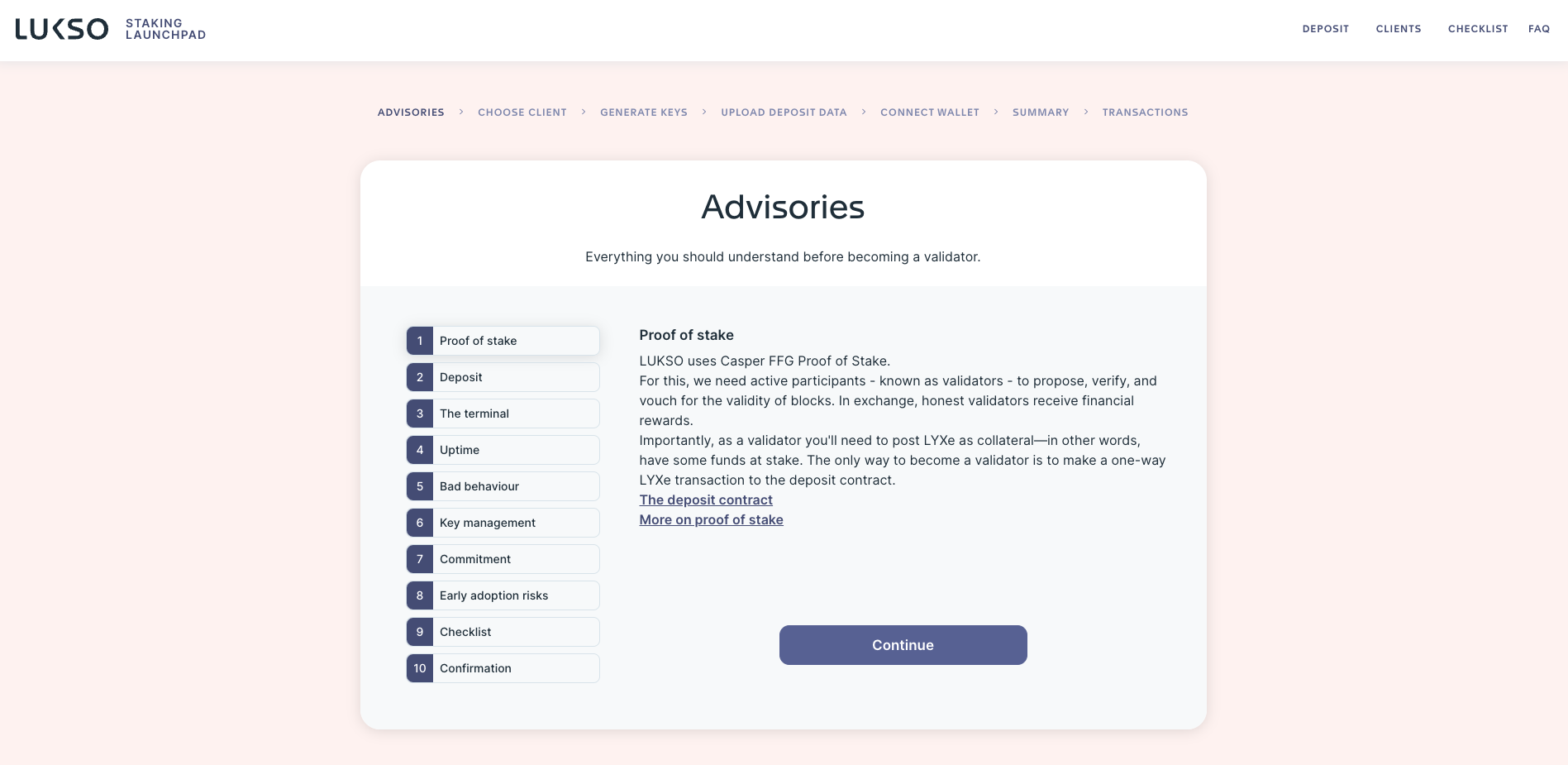Open advisory 1 Proof of stake
Viewport: 1568px width, 765px height.
point(503,341)
